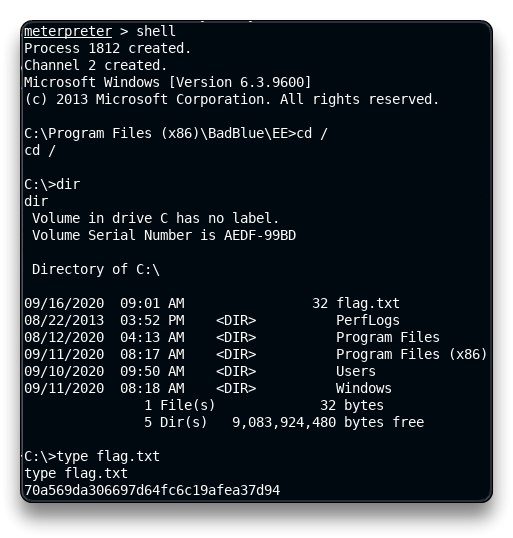Viewport: 513px width, 538px height.
Task: Click the 'Directory of C:\' line
Action: pyautogui.click(x=96, y=269)
